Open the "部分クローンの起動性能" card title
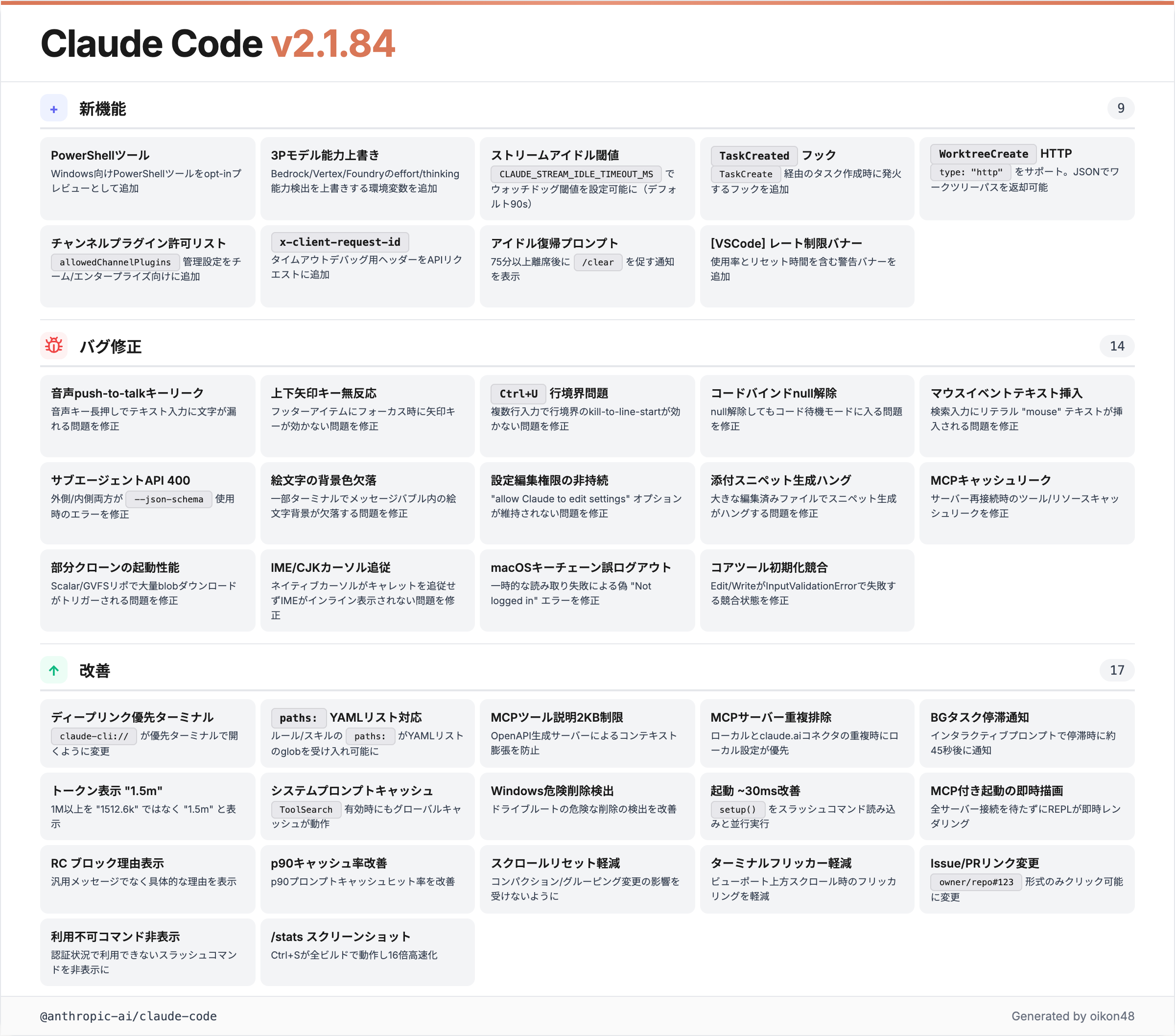The width and height of the screenshot is (1175, 1036). (115, 567)
